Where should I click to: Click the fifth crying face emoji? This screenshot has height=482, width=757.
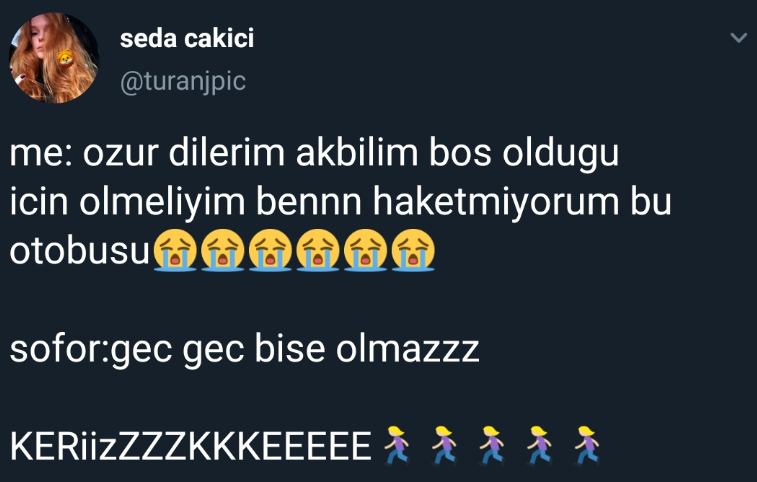[365, 250]
